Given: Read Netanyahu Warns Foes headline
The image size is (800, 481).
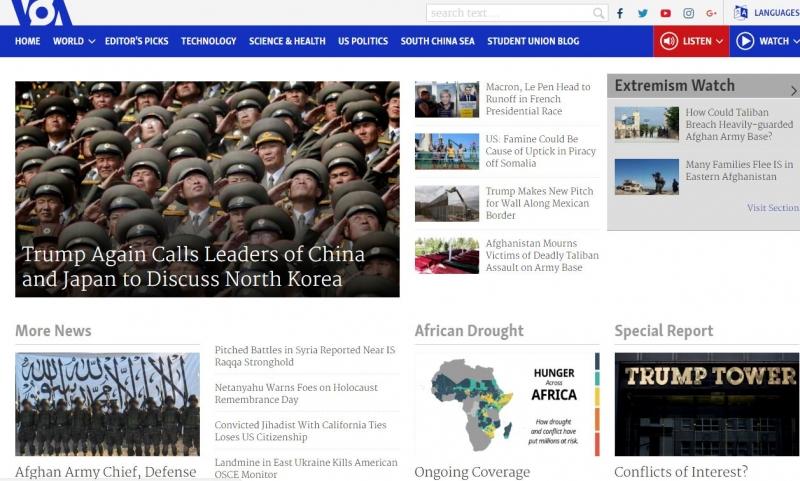Looking at the screenshot, I should (x=296, y=393).
